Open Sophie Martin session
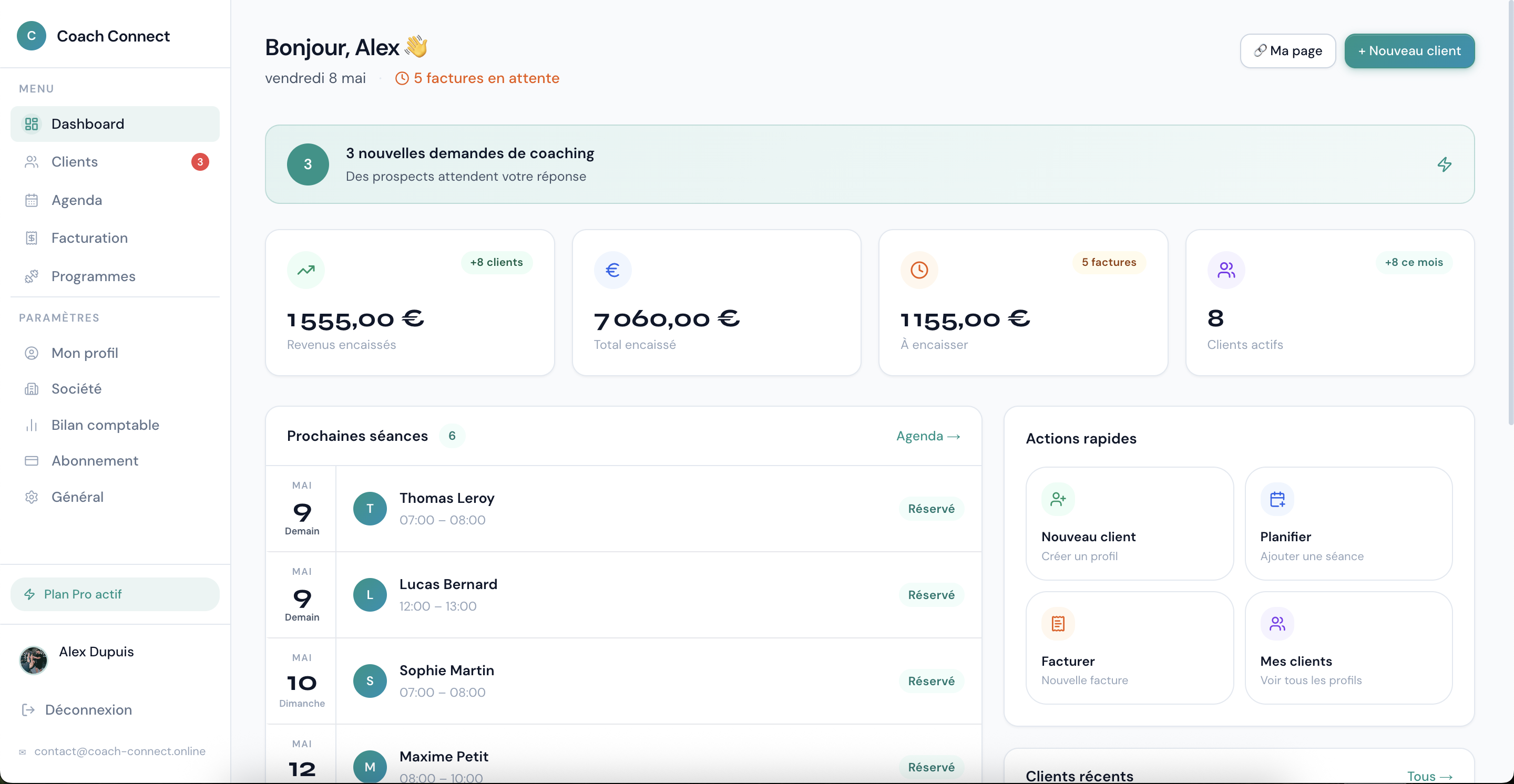The image size is (1514, 784). click(x=623, y=681)
